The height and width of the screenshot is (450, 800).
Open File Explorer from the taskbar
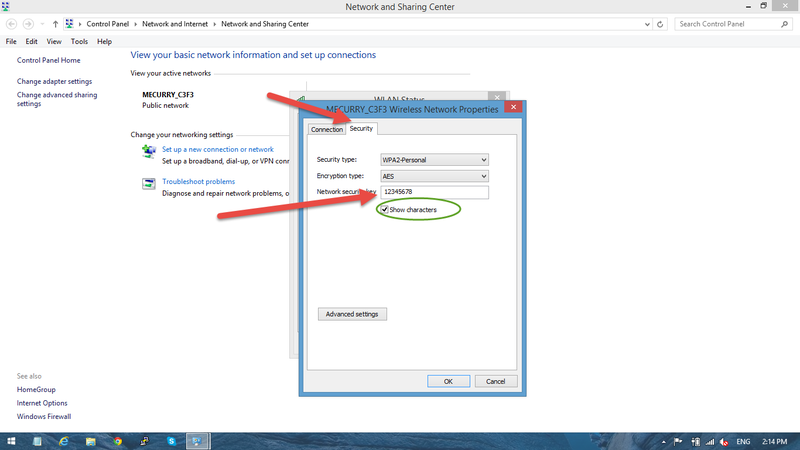pyautogui.click(x=90, y=440)
